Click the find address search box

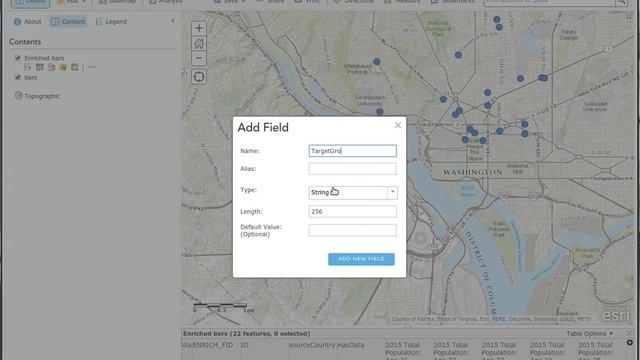click(549, 2)
